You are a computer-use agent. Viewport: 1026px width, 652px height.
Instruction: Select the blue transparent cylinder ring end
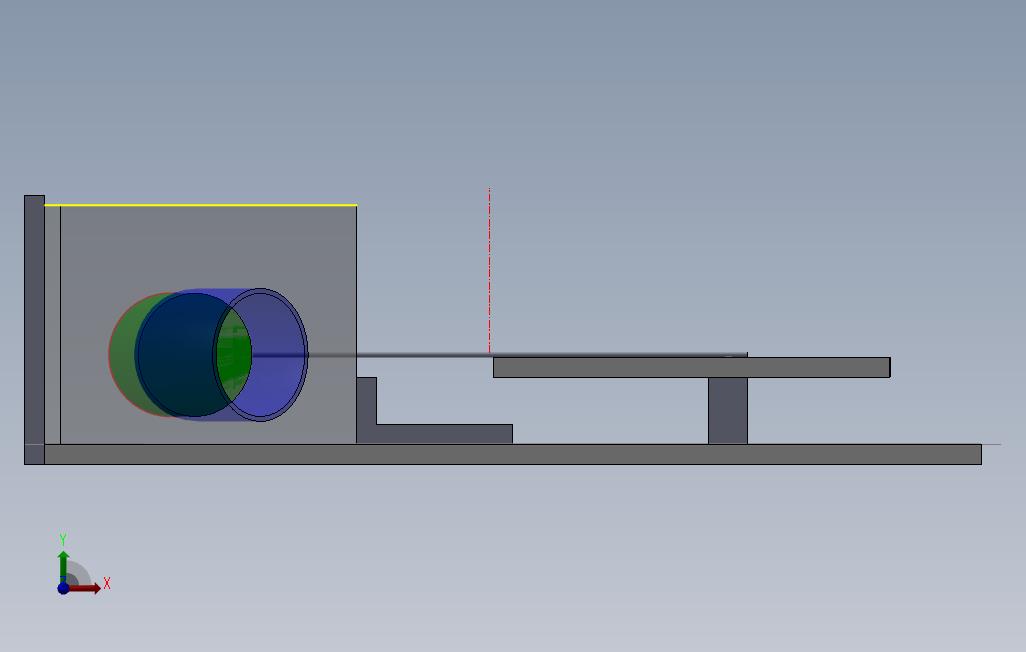point(261,354)
